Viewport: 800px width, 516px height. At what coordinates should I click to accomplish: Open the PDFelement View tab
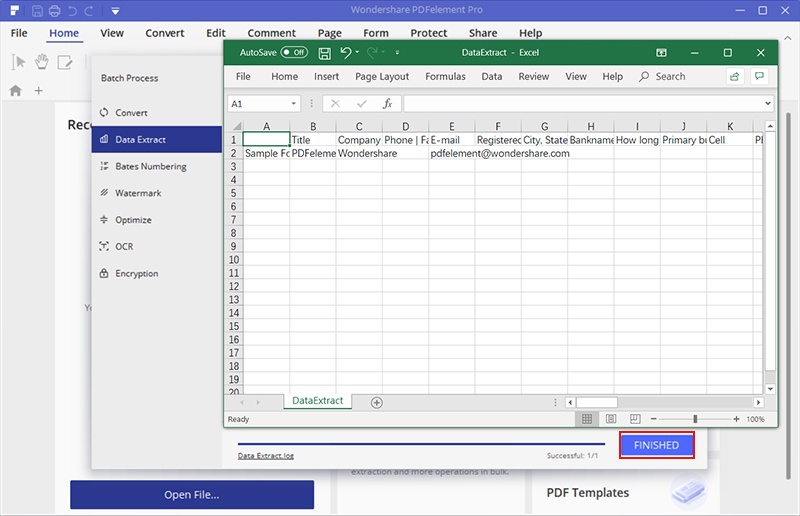click(x=112, y=33)
